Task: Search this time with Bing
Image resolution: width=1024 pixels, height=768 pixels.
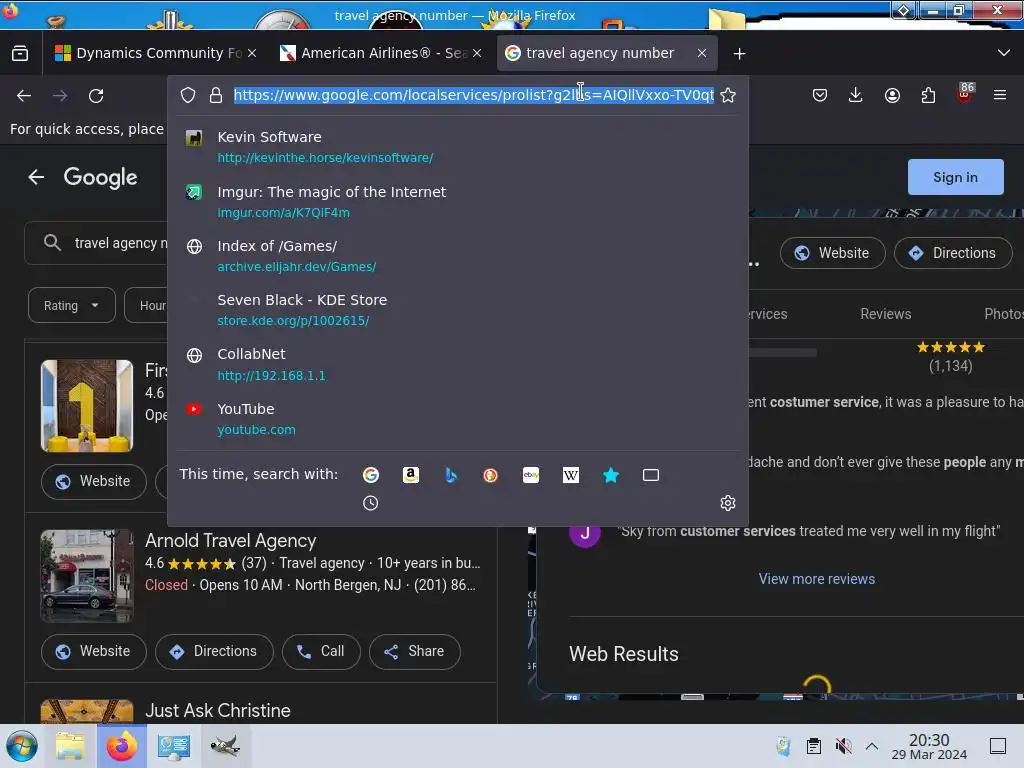Action: [451, 475]
